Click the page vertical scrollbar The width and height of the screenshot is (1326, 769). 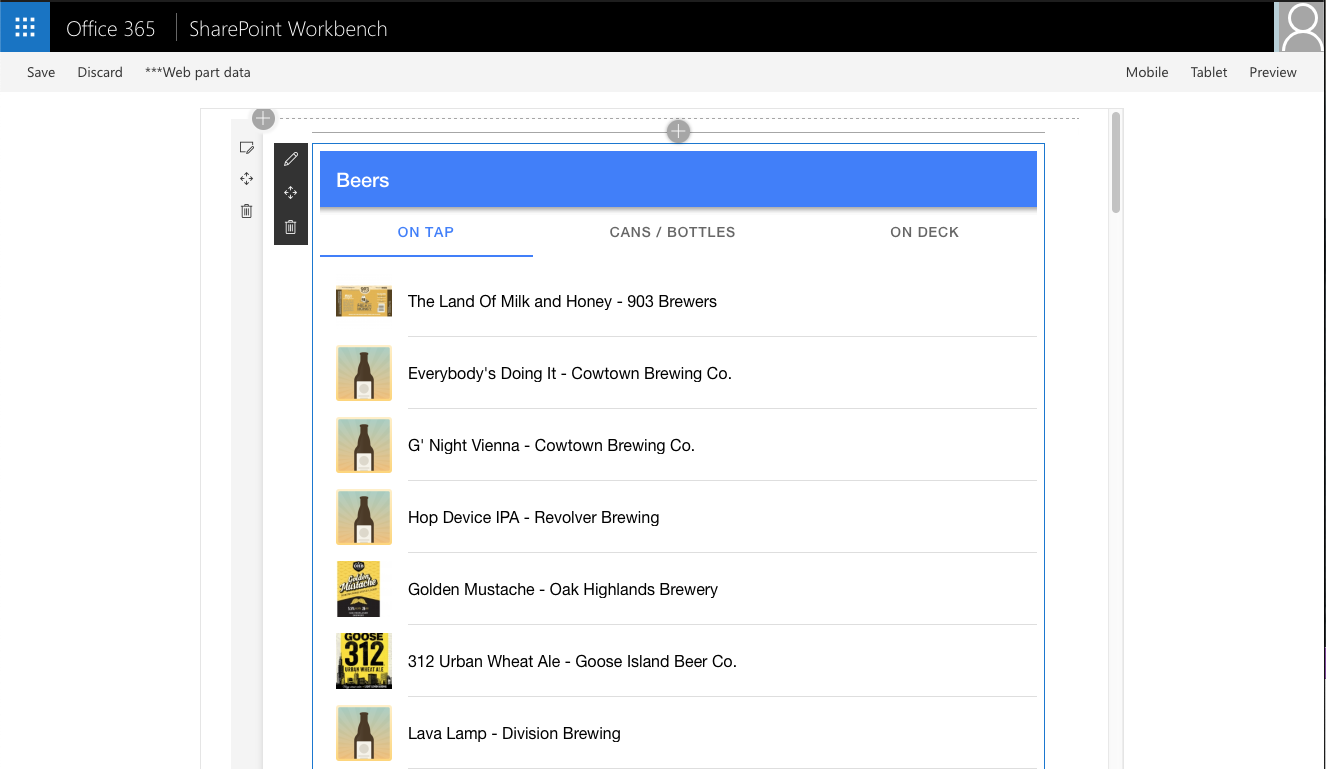pos(1116,163)
